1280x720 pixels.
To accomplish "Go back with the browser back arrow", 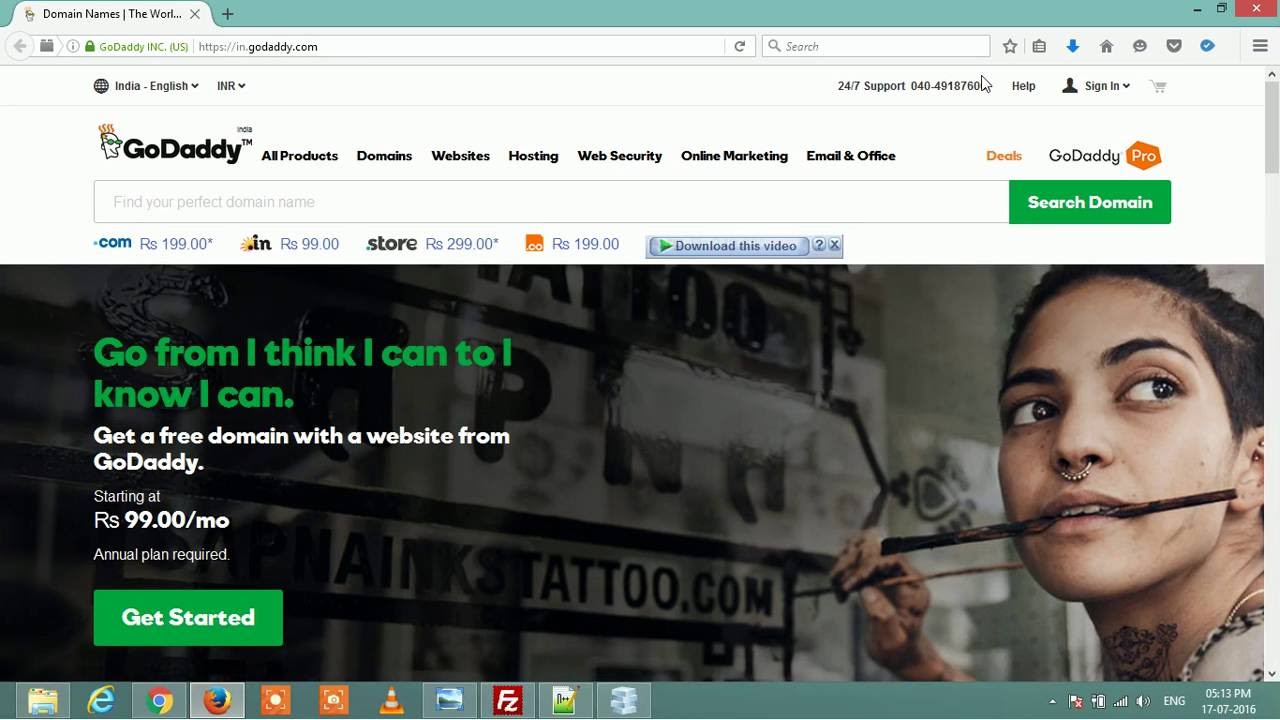I will (x=20, y=46).
